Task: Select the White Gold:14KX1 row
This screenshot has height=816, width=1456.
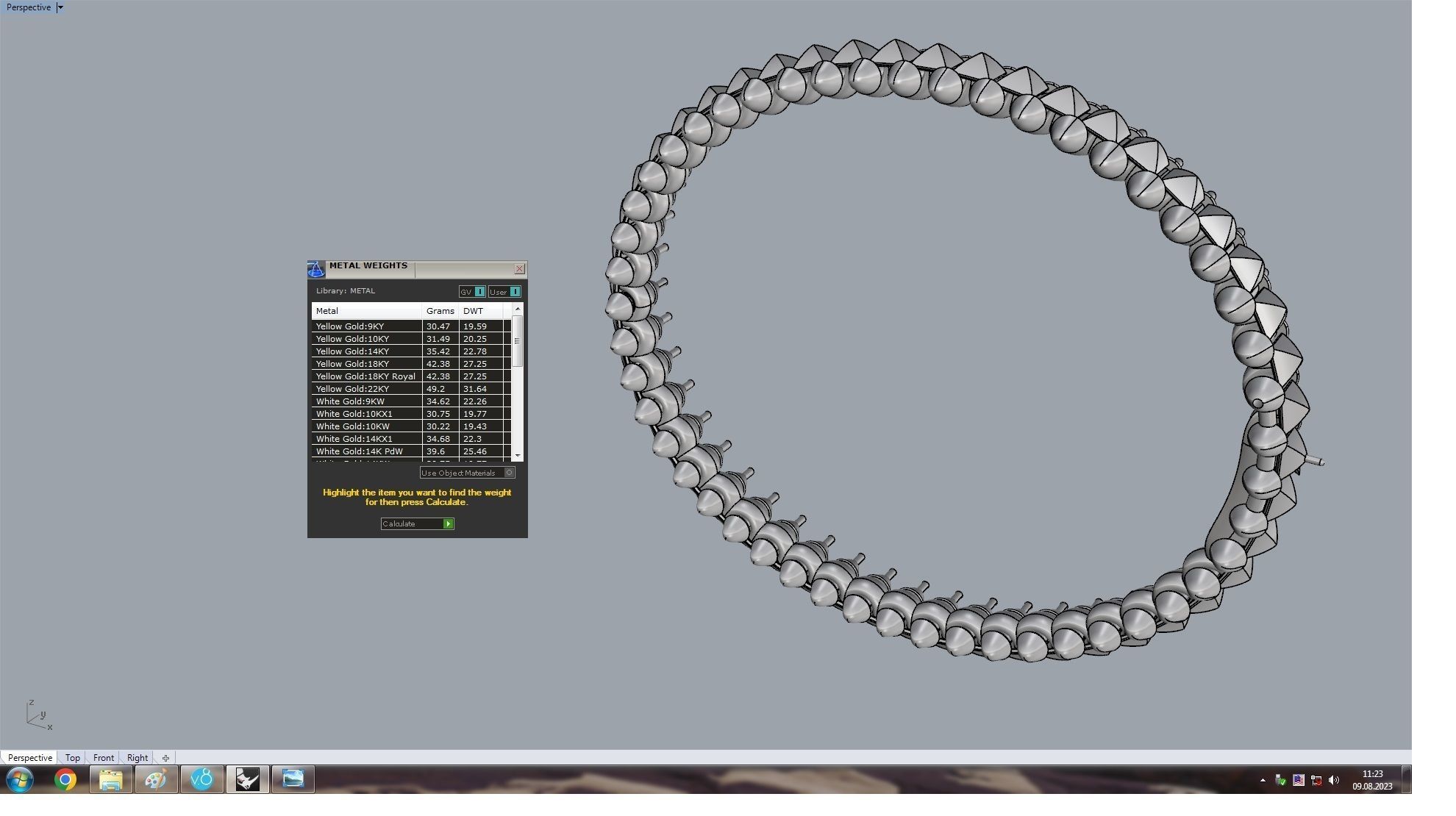Action: pyautogui.click(x=411, y=439)
